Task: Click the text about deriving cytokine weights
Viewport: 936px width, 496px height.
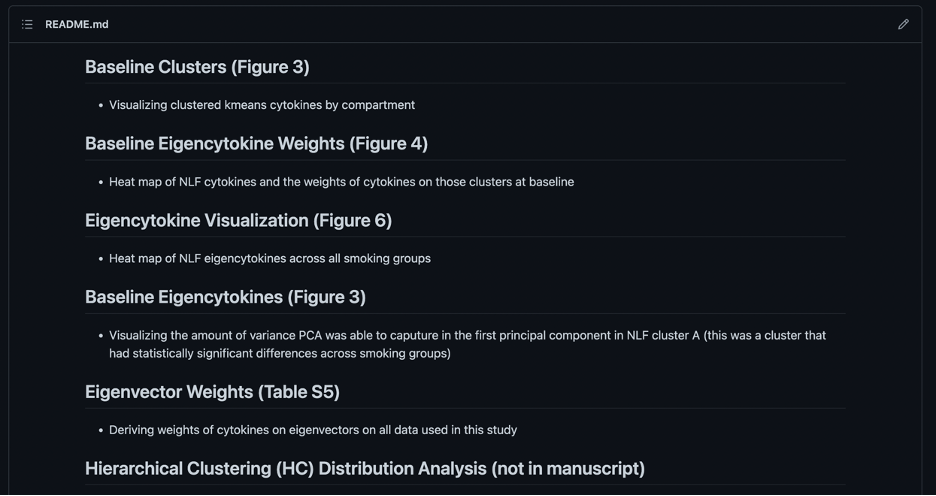Action: [x=312, y=430]
